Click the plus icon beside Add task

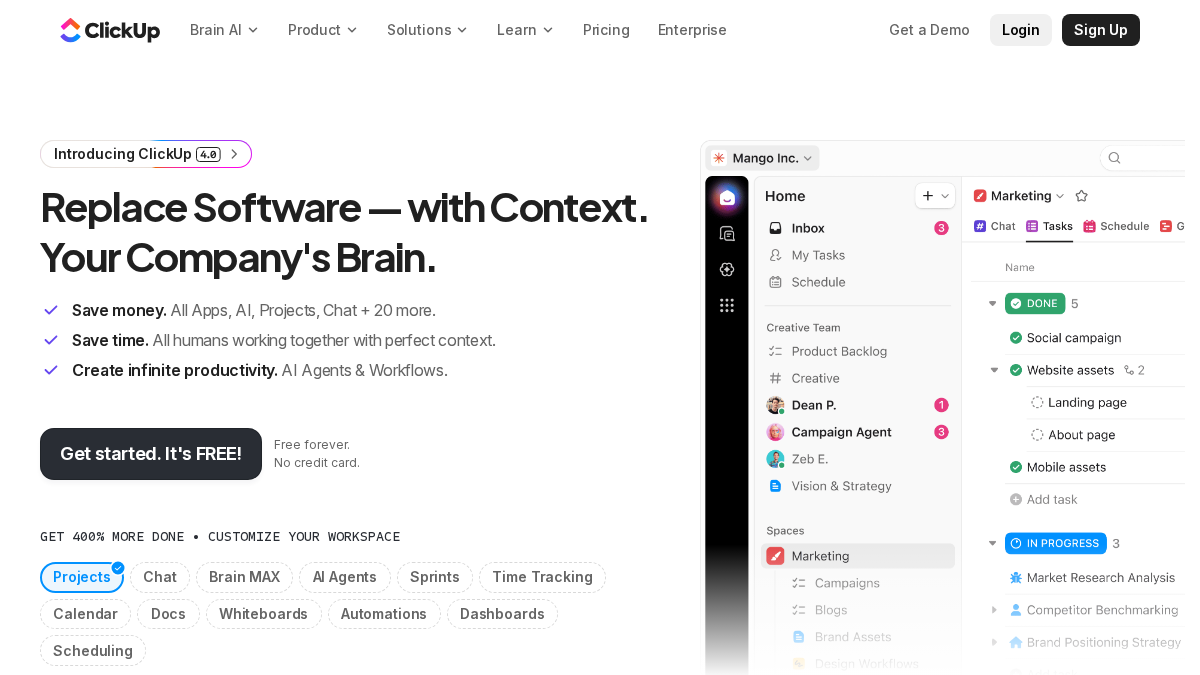point(1016,499)
